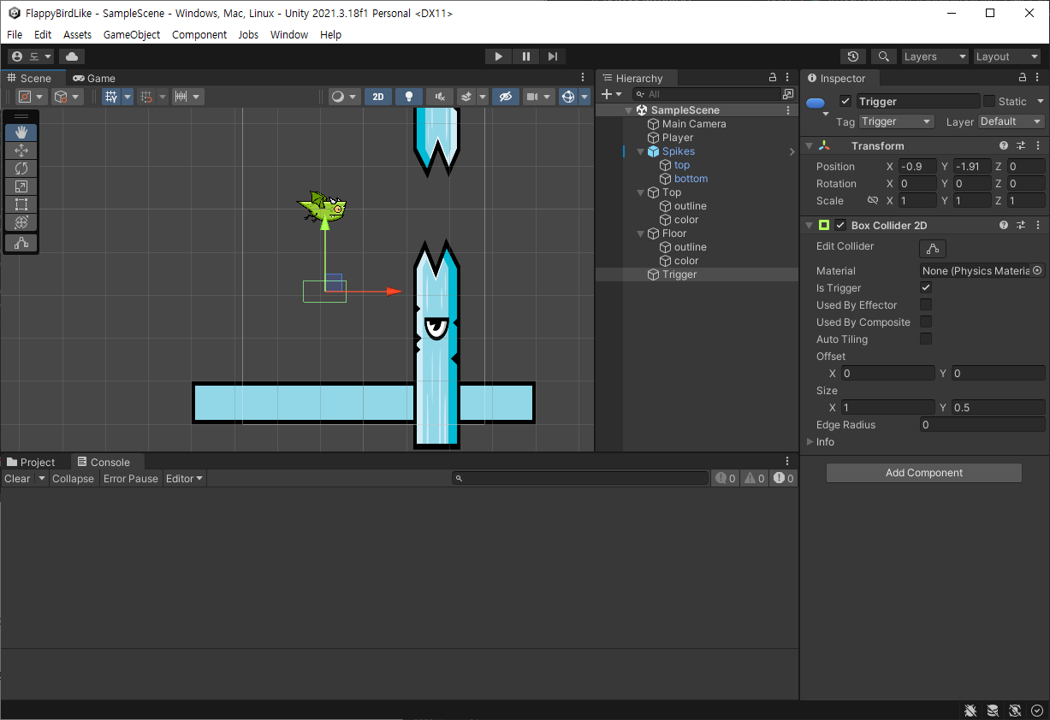Screen dimensions: 1050x720
Task: Open the Layers dropdown in toolbar
Action: click(935, 56)
